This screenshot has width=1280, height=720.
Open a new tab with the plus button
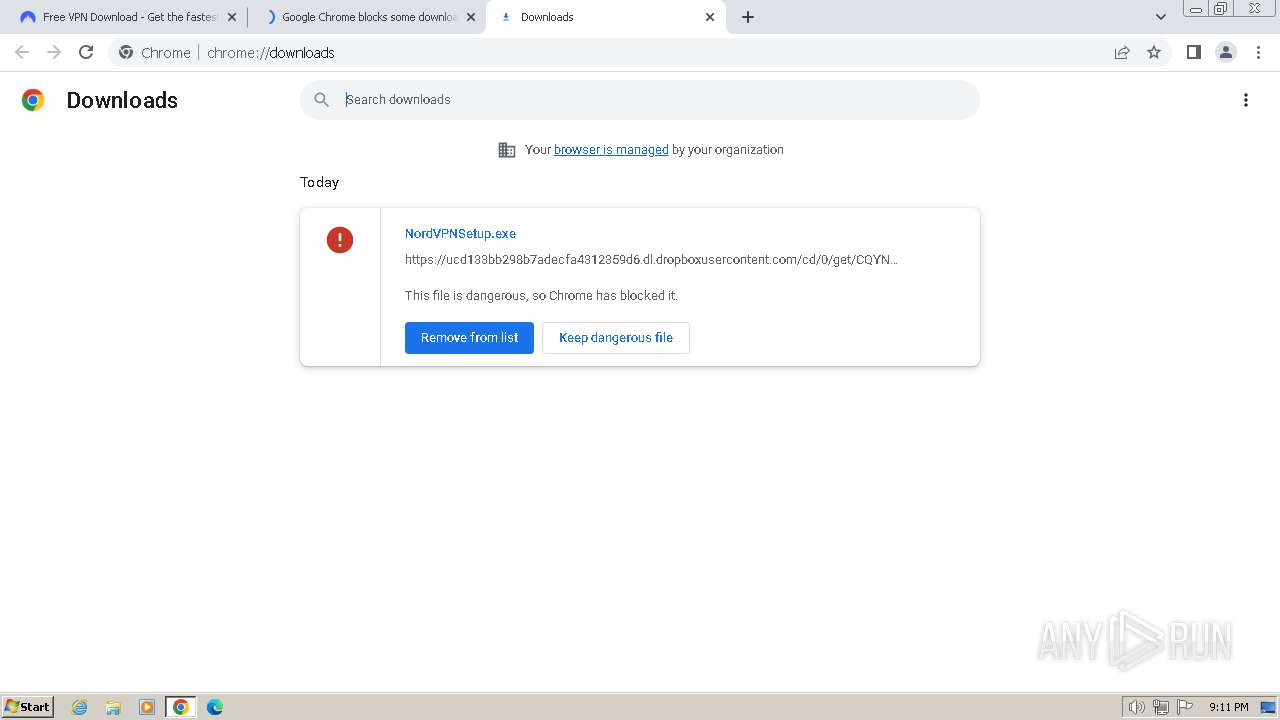tap(748, 17)
